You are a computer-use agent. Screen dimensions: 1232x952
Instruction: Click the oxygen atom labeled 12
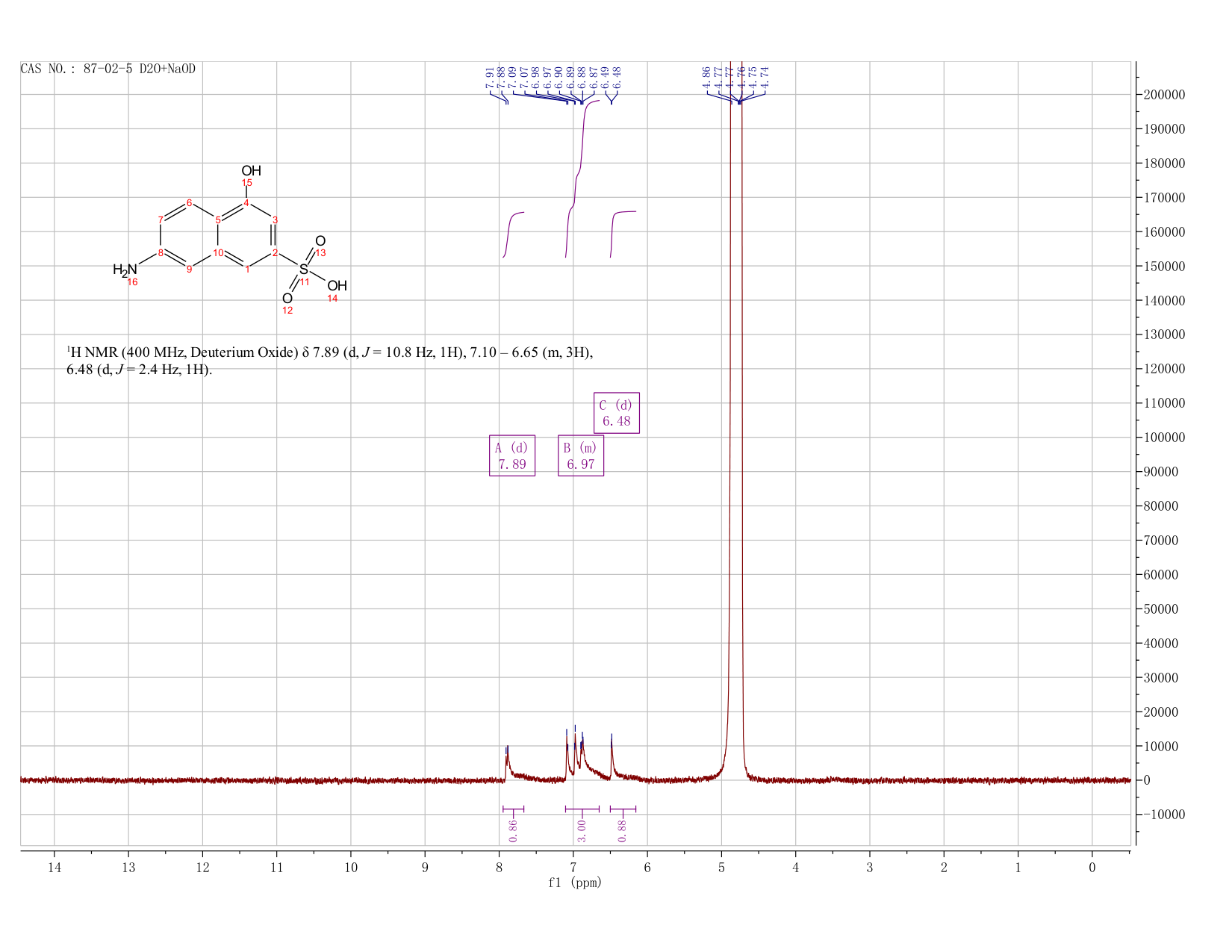coord(287,298)
